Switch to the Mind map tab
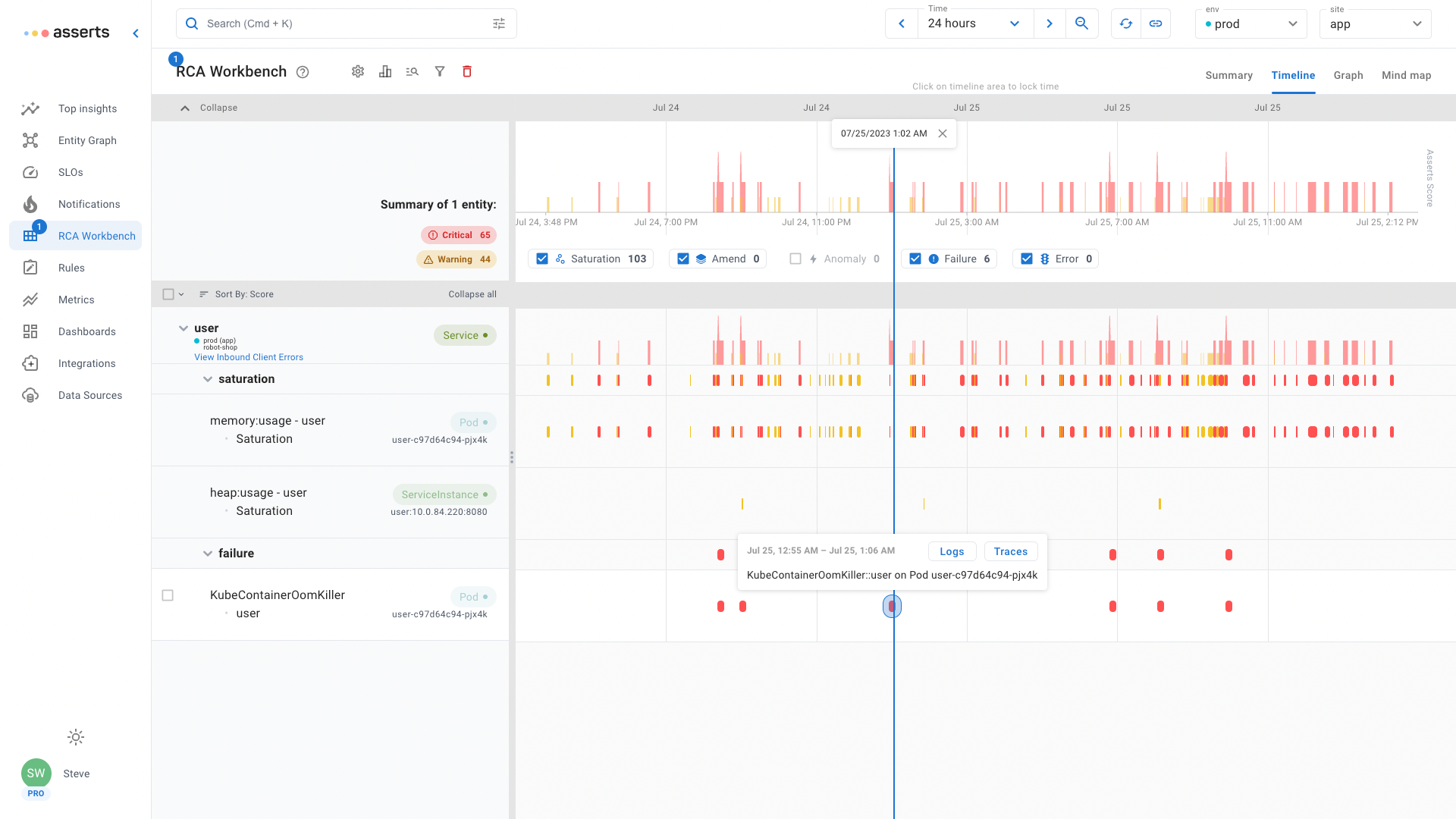The width and height of the screenshot is (1456, 819). [1406, 75]
